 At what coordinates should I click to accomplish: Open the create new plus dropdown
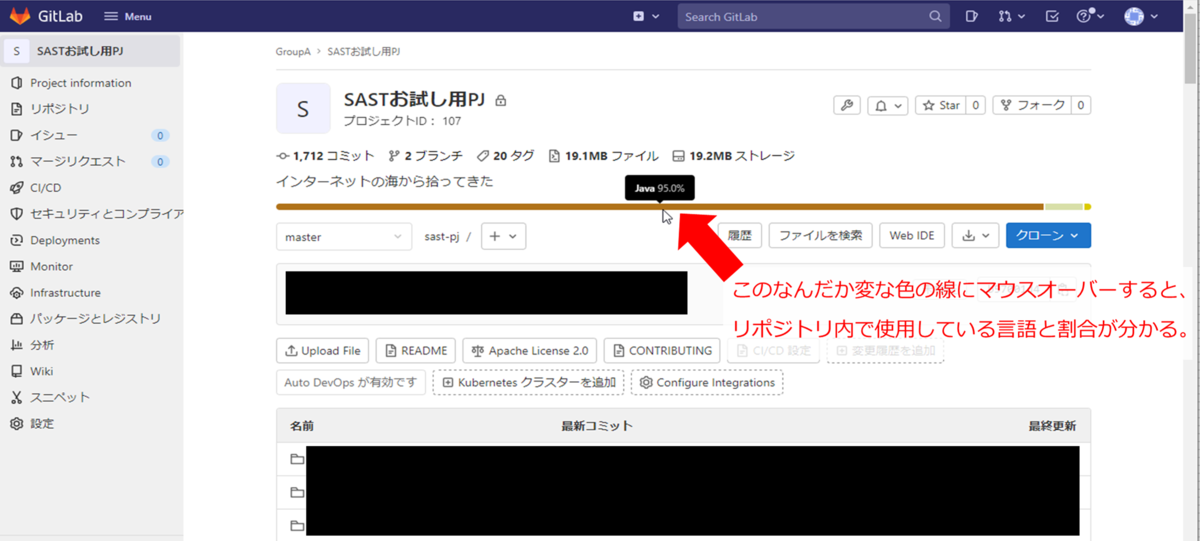tap(646, 17)
